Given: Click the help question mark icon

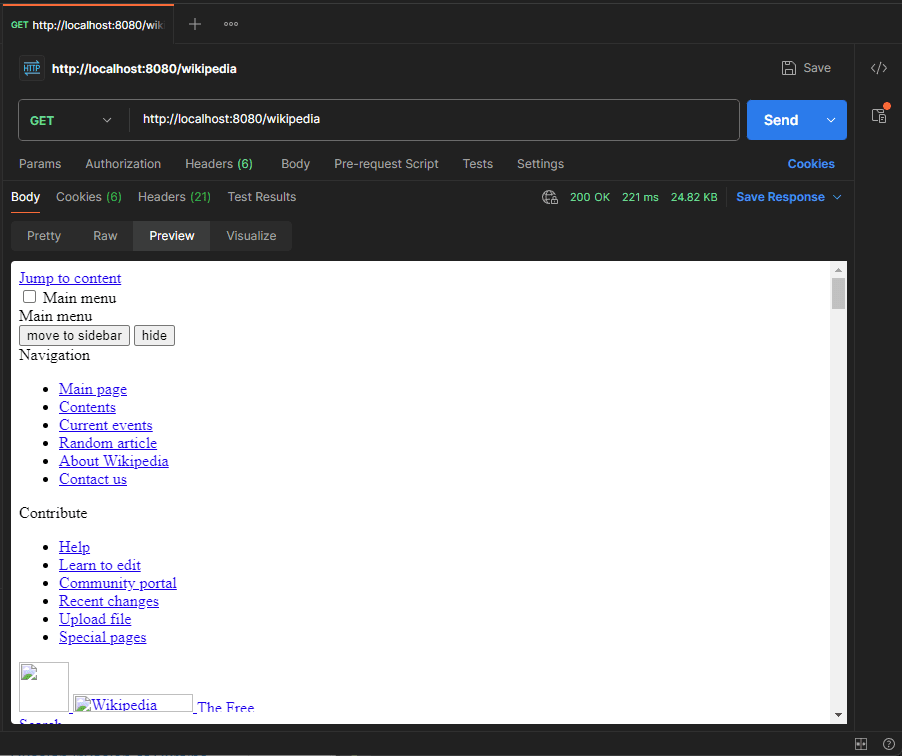Looking at the screenshot, I should click(x=888, y=744).
